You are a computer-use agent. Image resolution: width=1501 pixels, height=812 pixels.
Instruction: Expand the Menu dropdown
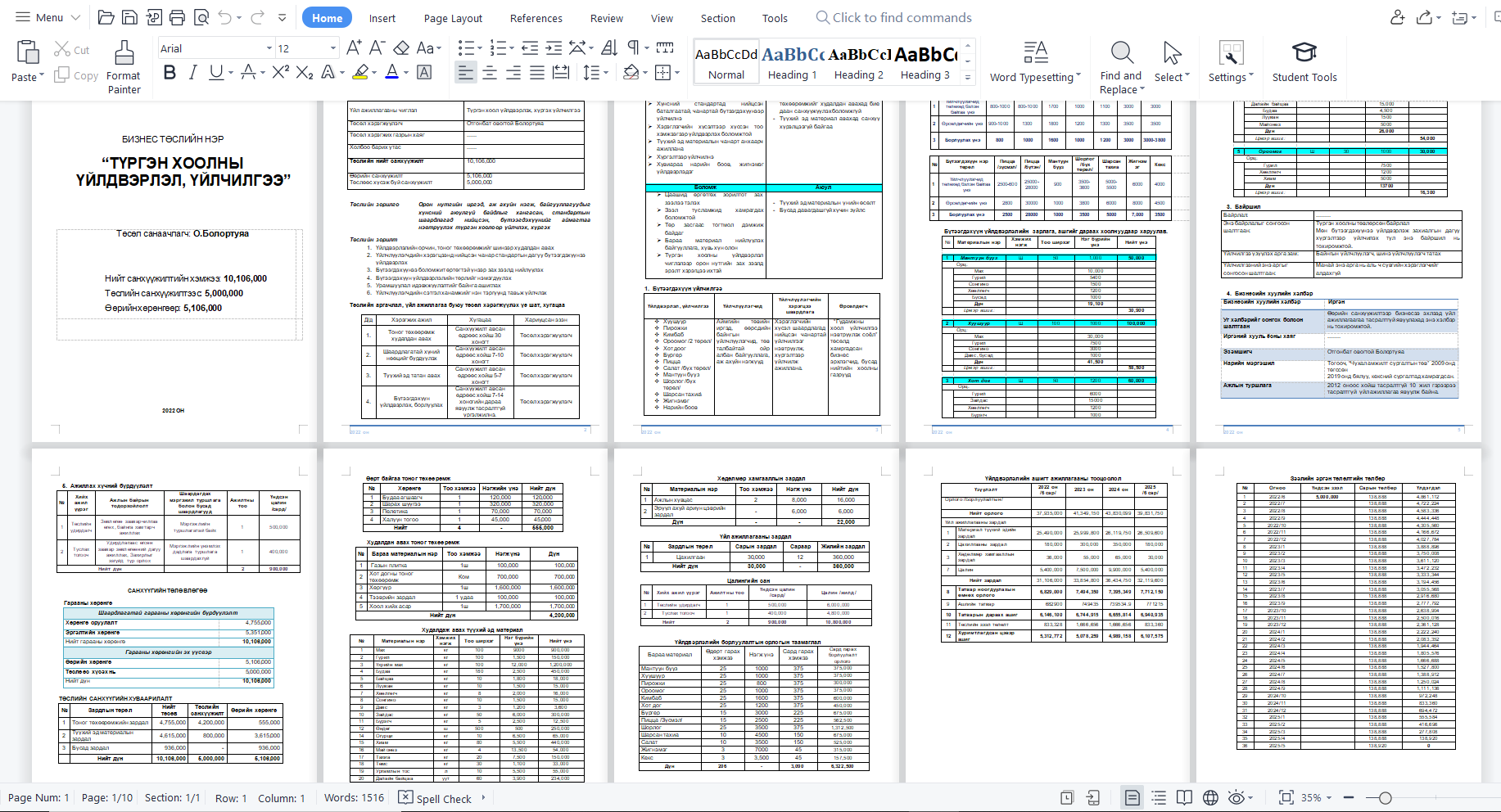point(48,17)
